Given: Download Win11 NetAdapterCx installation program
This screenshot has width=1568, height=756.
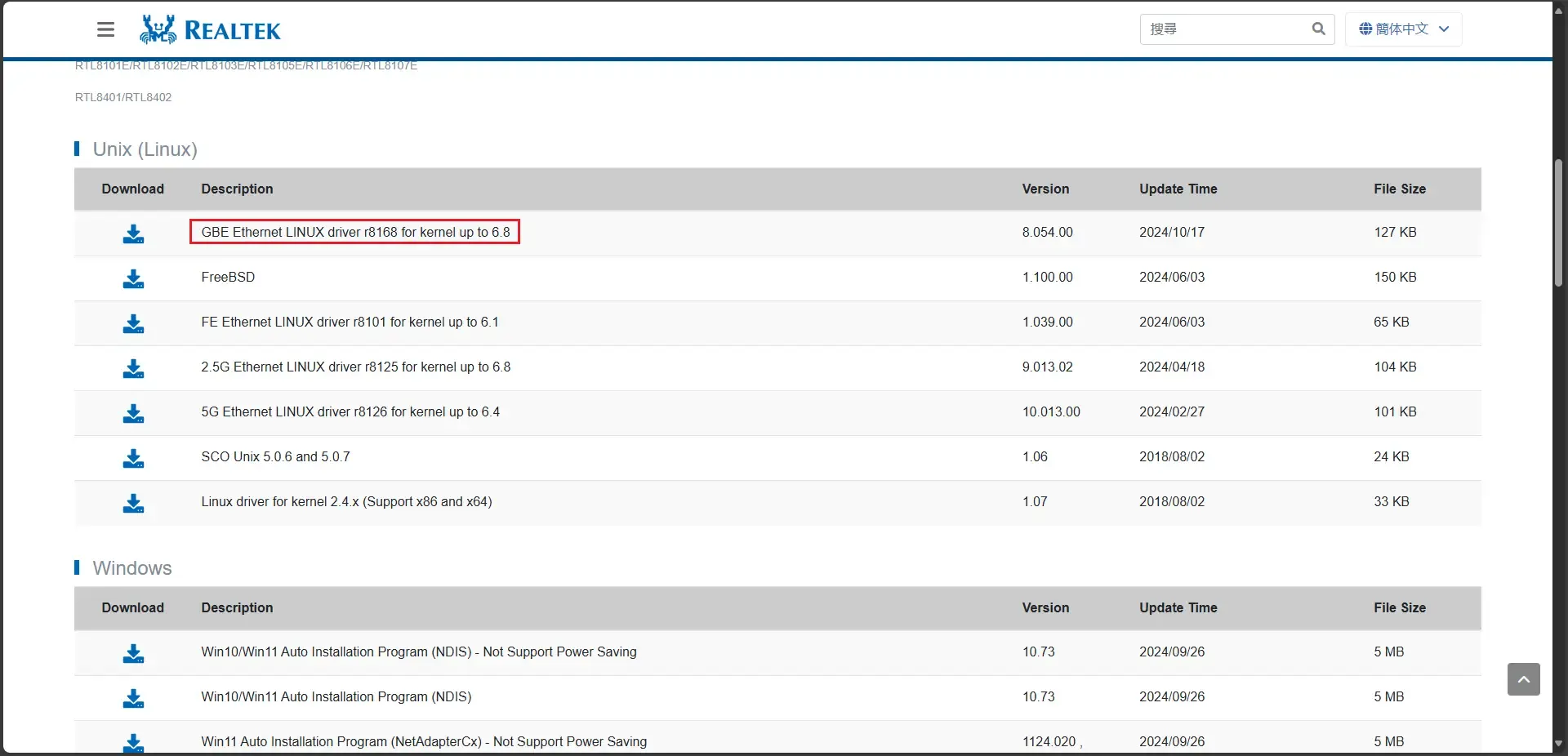Looking at the screenshot, I should tap(133, 742).
